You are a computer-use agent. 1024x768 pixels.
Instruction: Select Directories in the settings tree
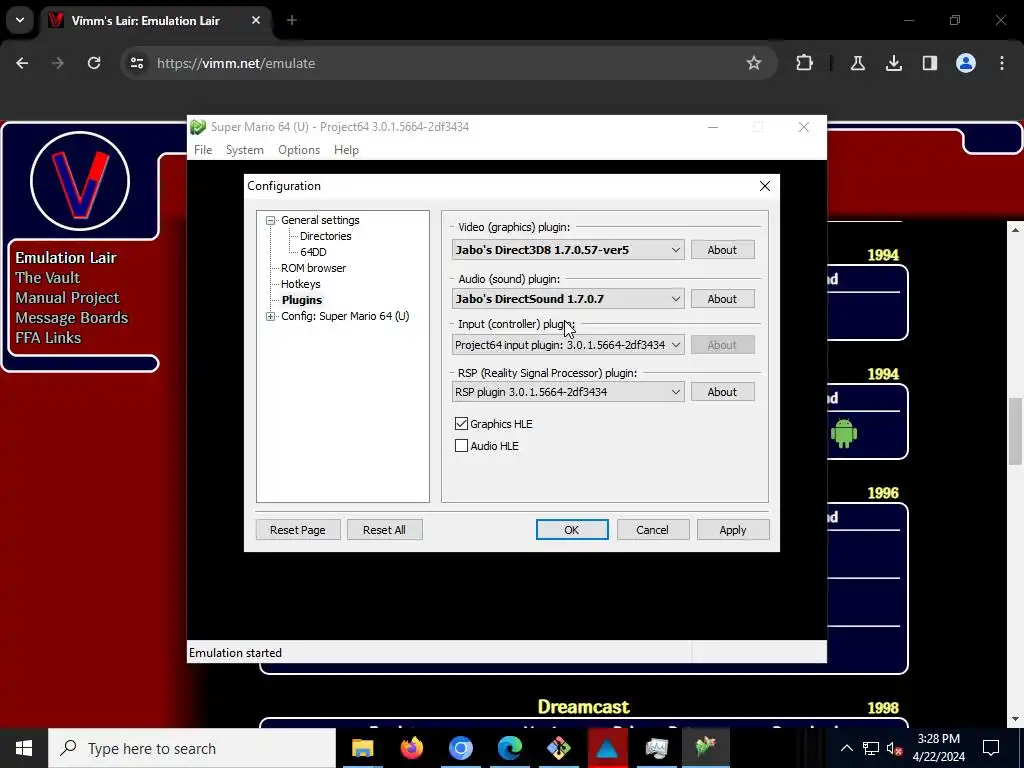(325, 236)
